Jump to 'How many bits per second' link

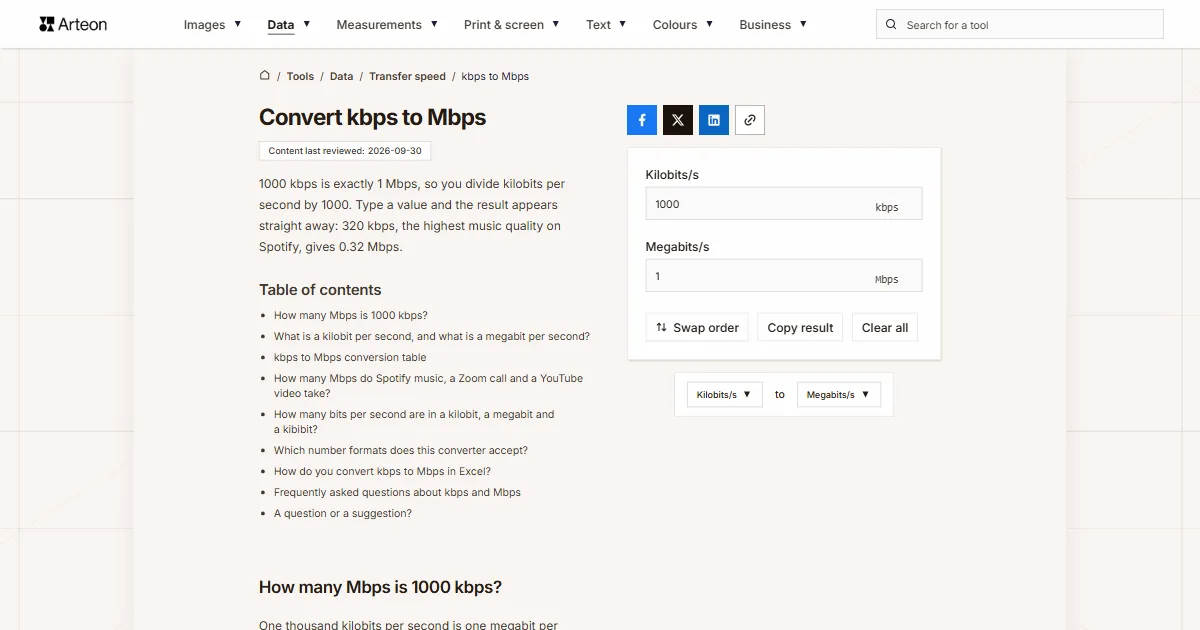pyautogui.click(x=414, y=422)
